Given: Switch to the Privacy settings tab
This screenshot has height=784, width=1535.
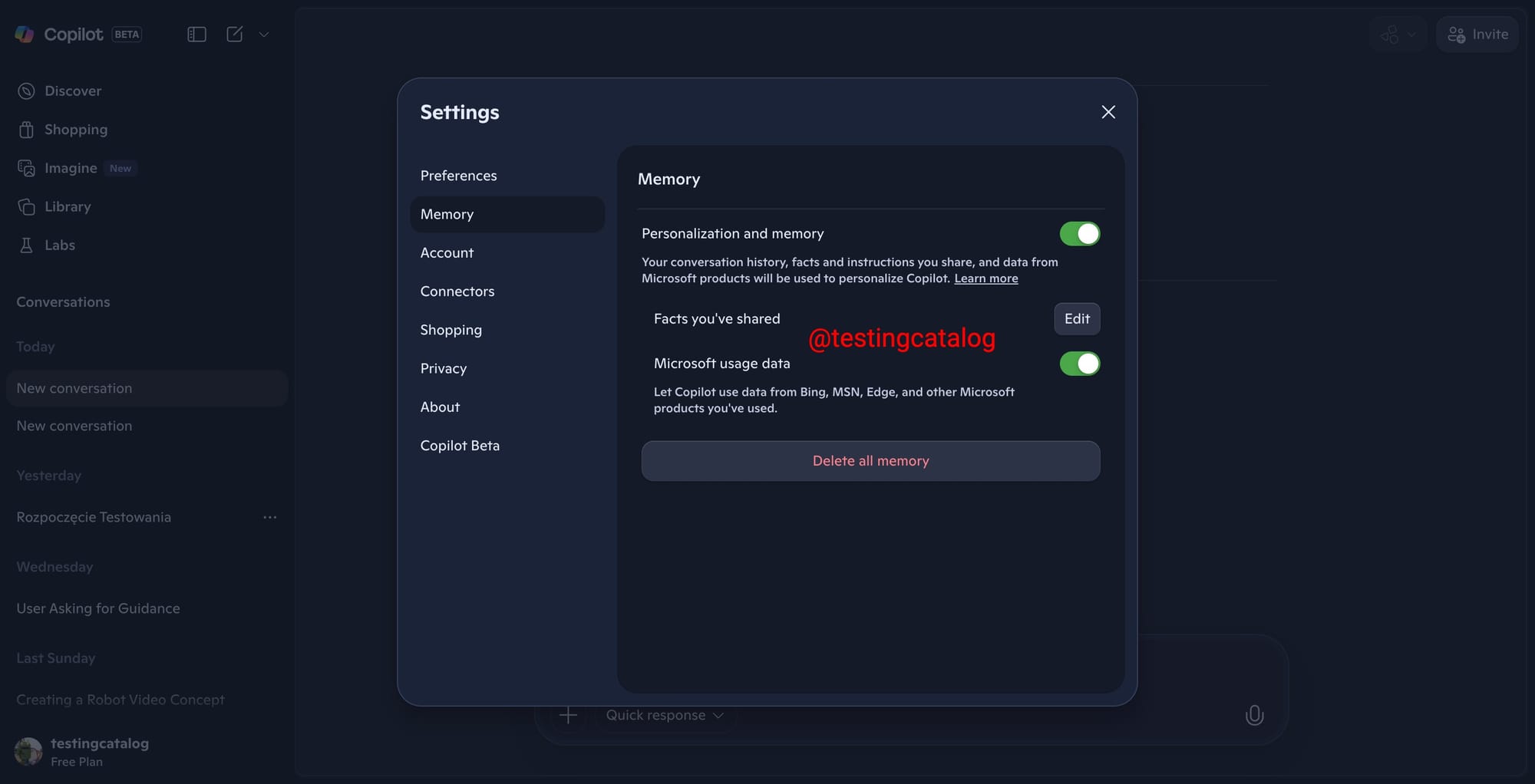Looking at the screenshot, I should [444, 368].
